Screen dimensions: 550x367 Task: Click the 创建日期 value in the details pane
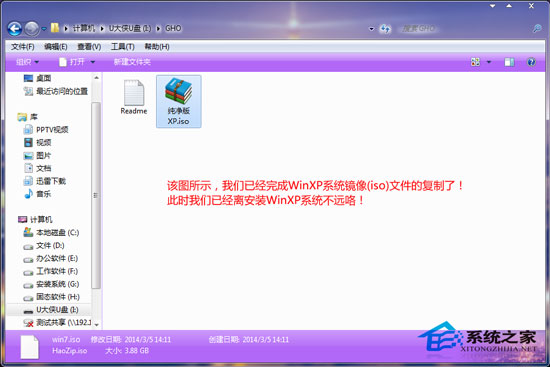click(266, 340)
